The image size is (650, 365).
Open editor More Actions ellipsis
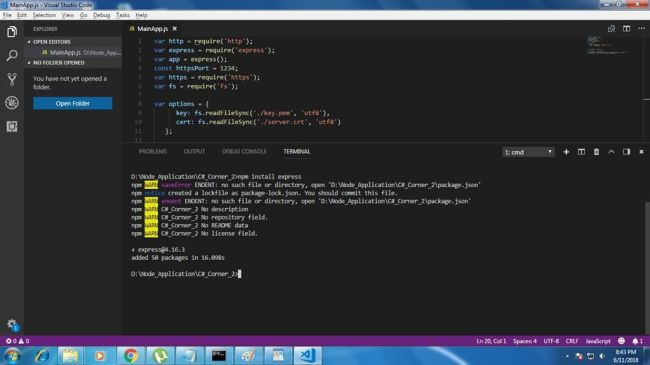pos(641,29)
